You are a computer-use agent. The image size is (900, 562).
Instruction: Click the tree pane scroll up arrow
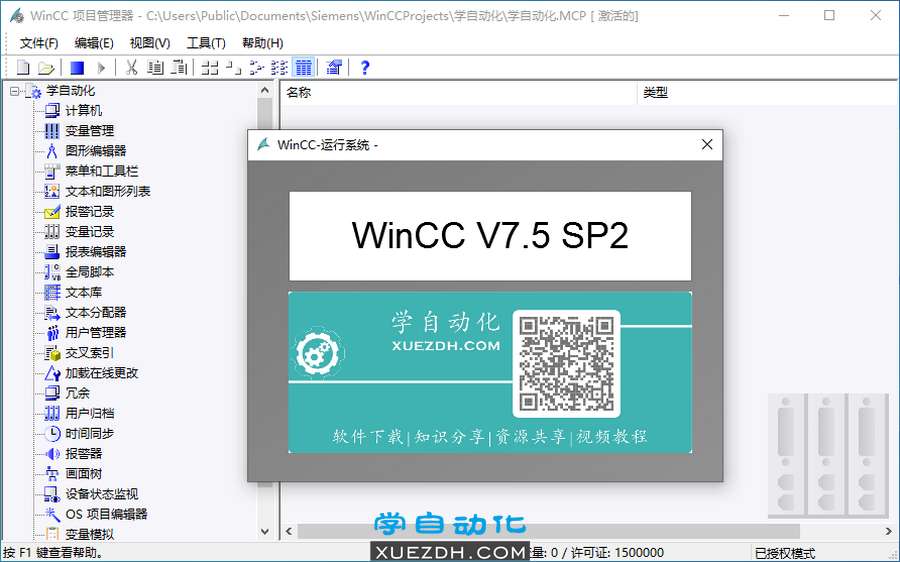pyautogui.click(x=265, y=90)
